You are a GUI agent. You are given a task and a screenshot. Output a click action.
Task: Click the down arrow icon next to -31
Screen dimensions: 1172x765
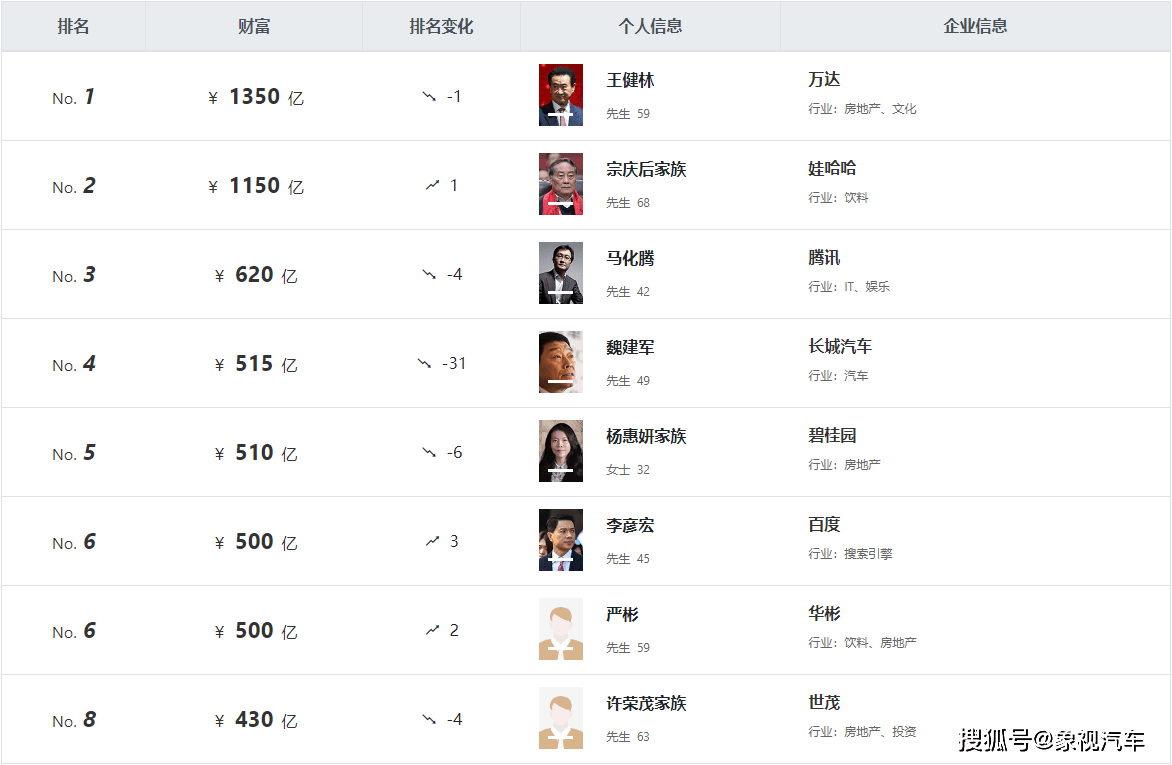click(x=424, y=363)
